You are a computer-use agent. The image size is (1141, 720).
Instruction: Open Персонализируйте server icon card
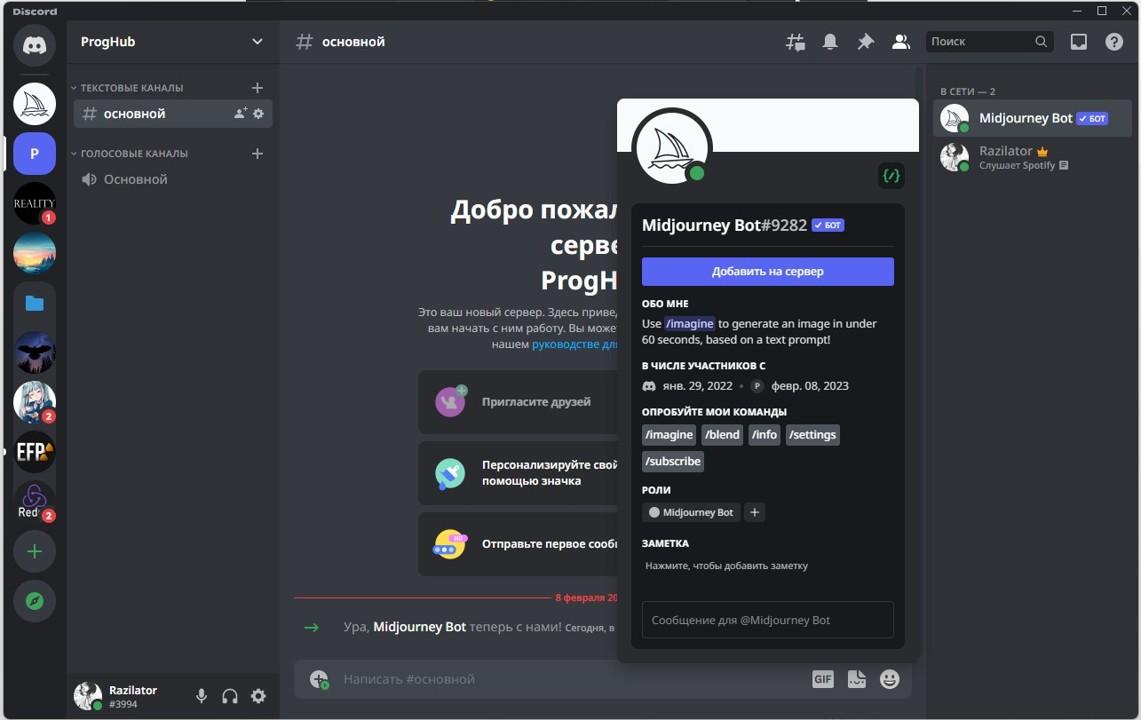[x=518, y=472]
